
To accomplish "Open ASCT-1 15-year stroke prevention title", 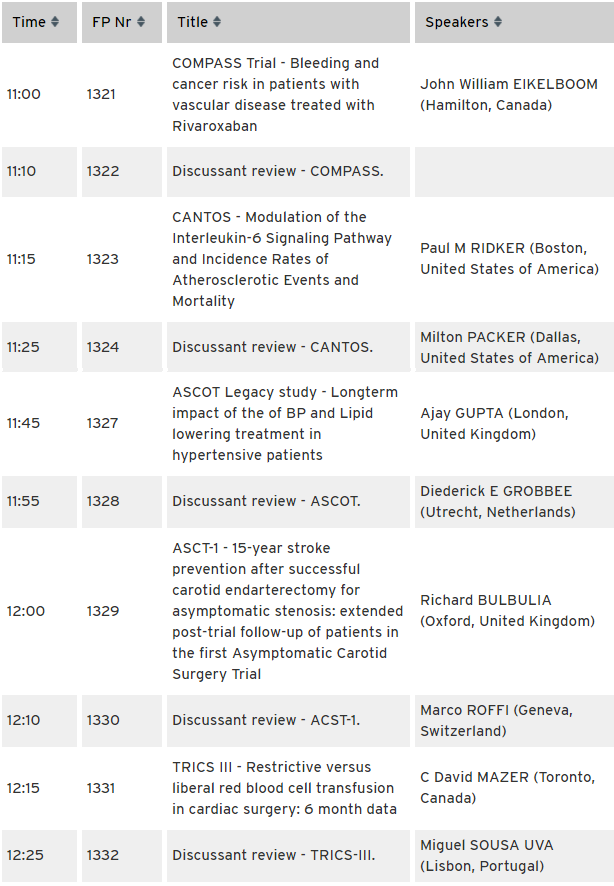I will 288,611.
